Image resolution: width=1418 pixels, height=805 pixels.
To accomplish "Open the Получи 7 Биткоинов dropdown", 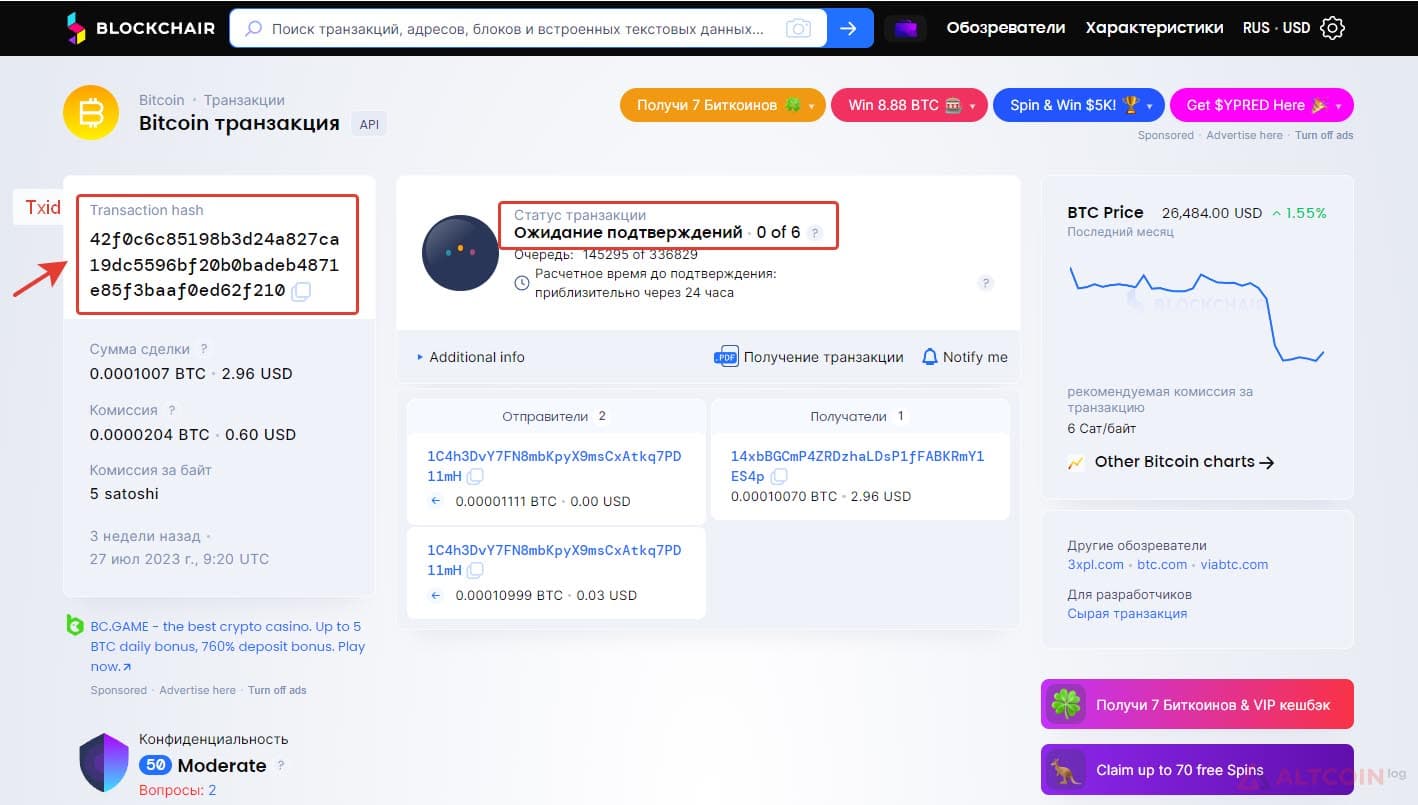I will [723, 105].
